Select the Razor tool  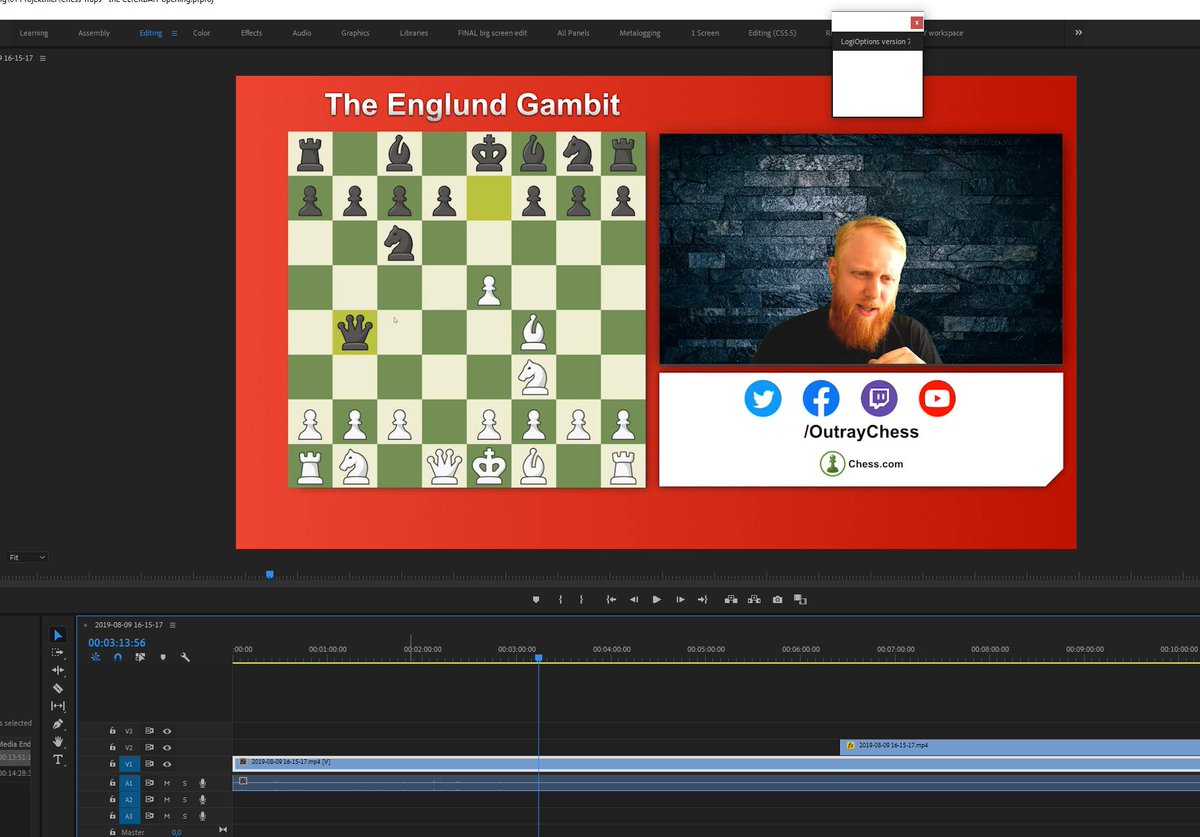coord(58,688)
